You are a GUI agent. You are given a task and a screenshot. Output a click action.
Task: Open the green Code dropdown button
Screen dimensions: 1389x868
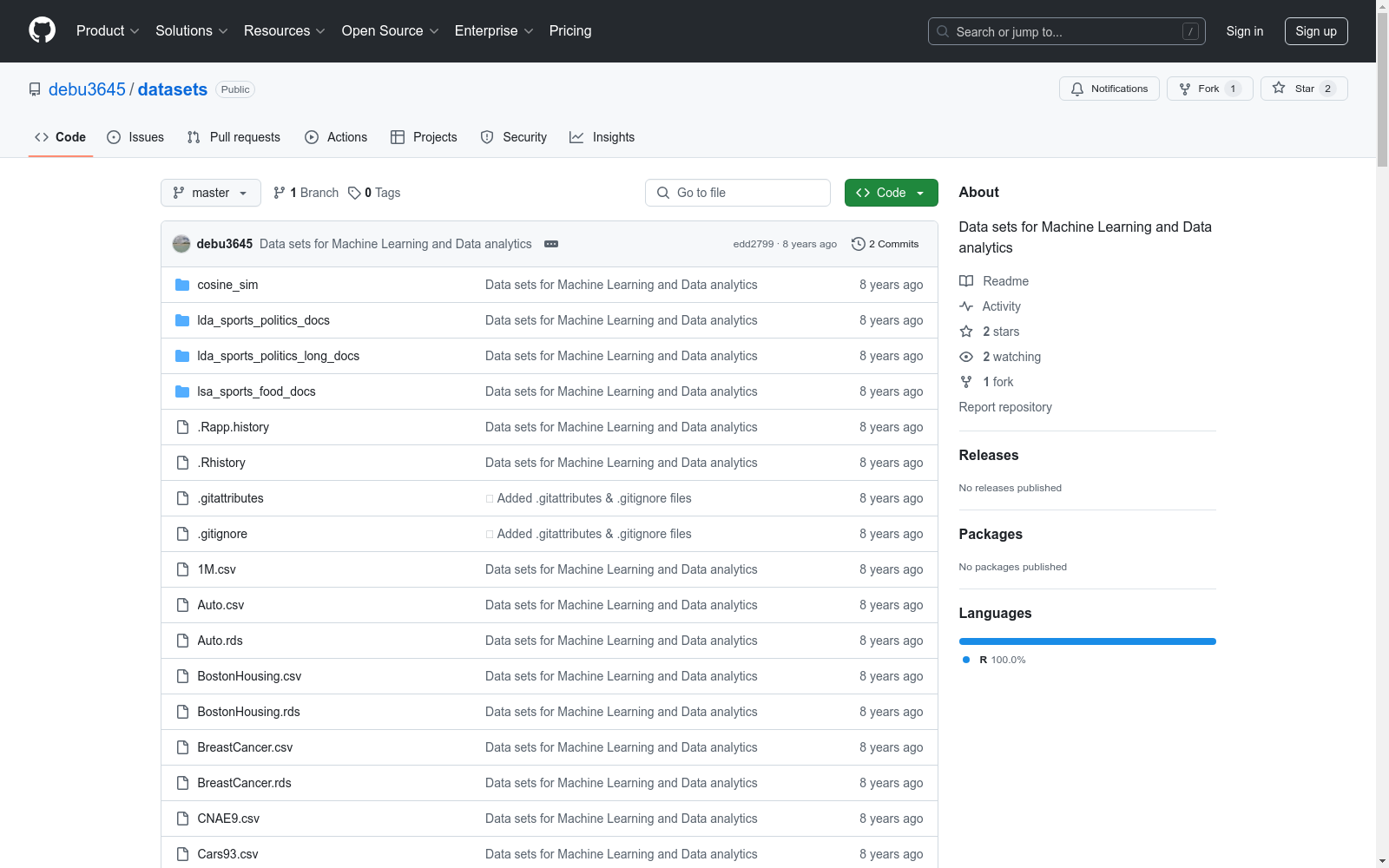[891, 193]
